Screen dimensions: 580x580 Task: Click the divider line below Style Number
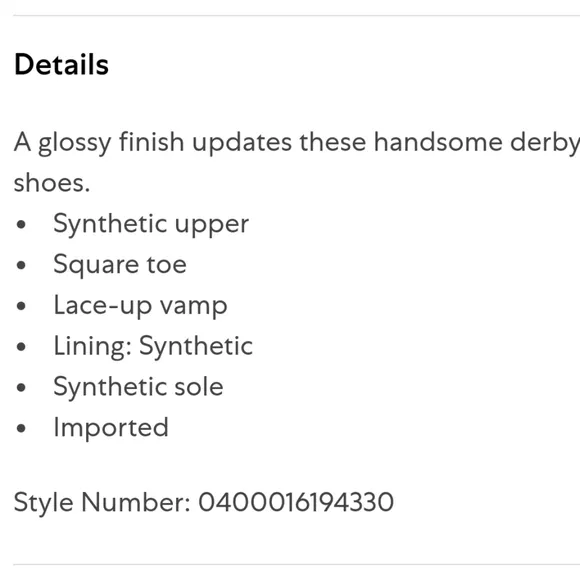(297, 565)
